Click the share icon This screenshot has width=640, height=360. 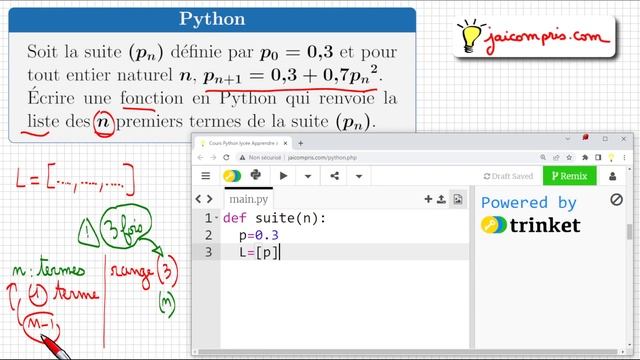pos(334,176)
